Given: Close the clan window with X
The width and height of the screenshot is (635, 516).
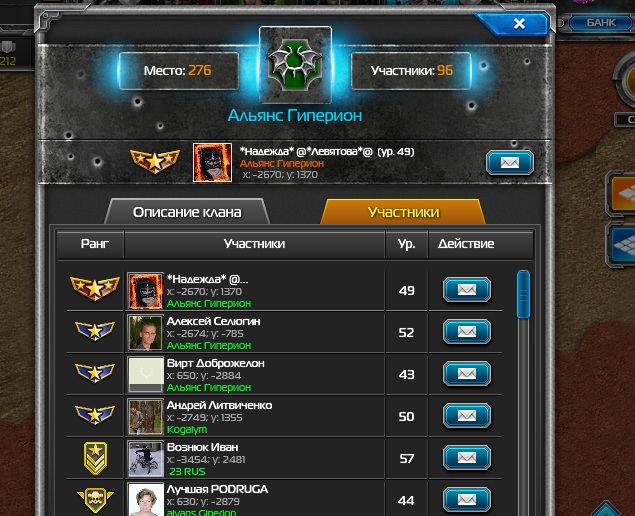Looking at the screenshot, I should 519,24.
